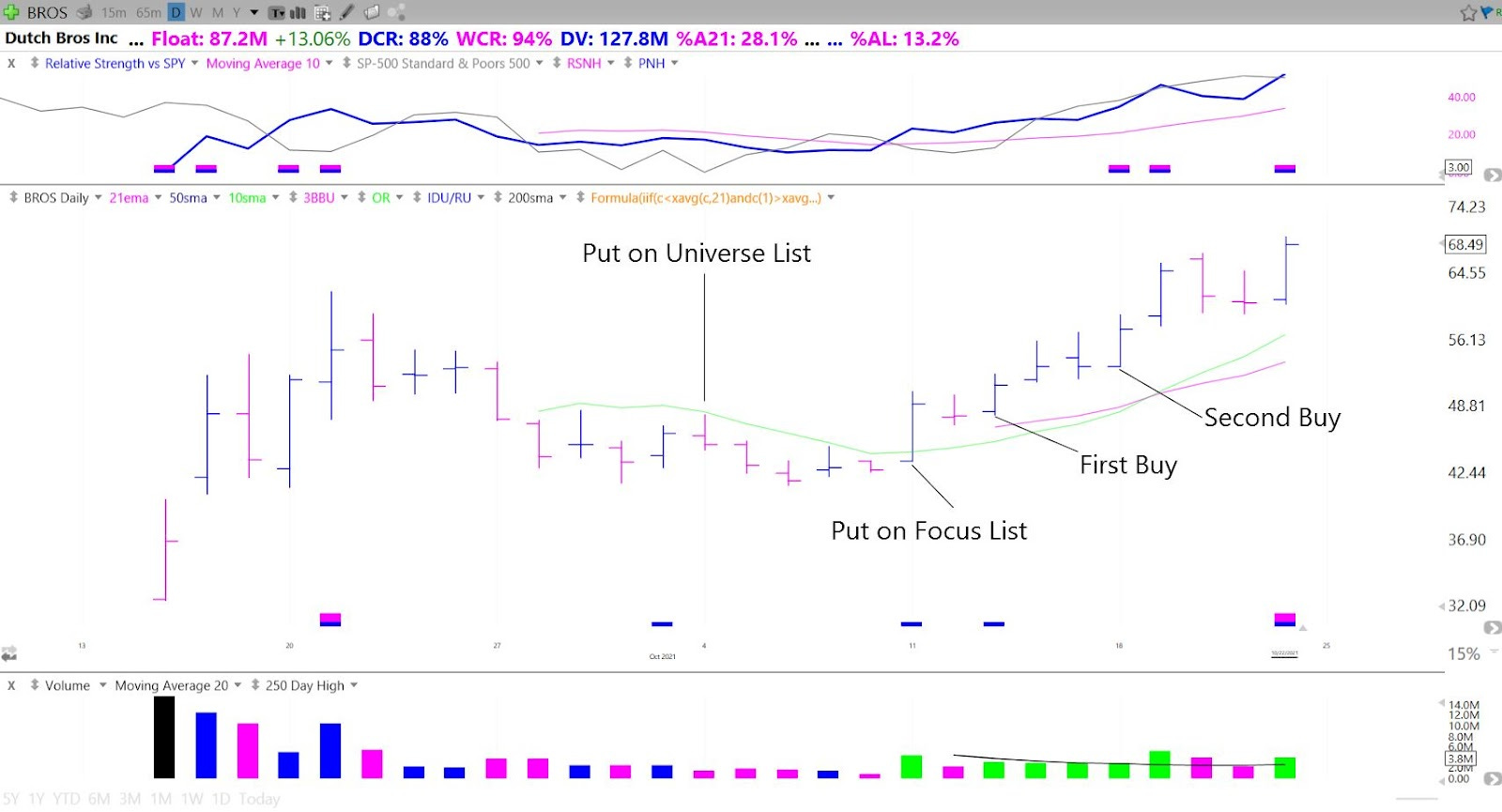1502x812 pixels.
Task: Click the reorder handle before Volume
Action: (35, 685)
